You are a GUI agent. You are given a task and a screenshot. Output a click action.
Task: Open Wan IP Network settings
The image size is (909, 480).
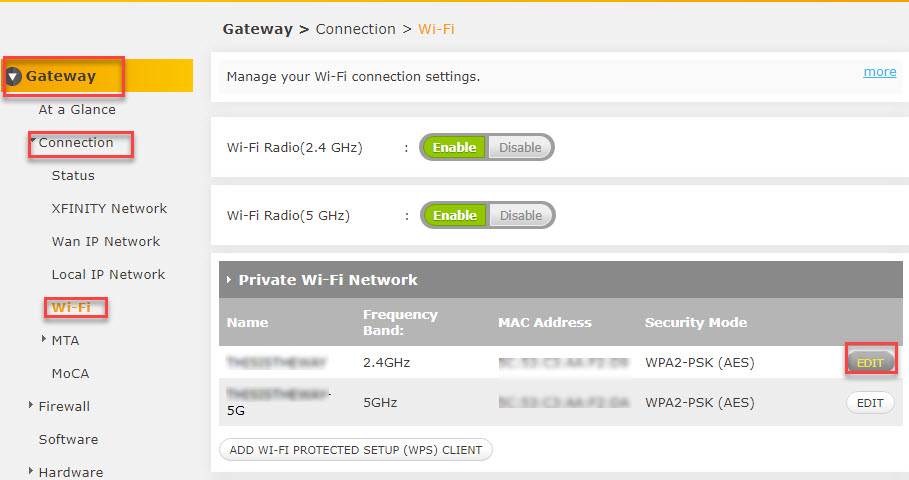(106, 241)
